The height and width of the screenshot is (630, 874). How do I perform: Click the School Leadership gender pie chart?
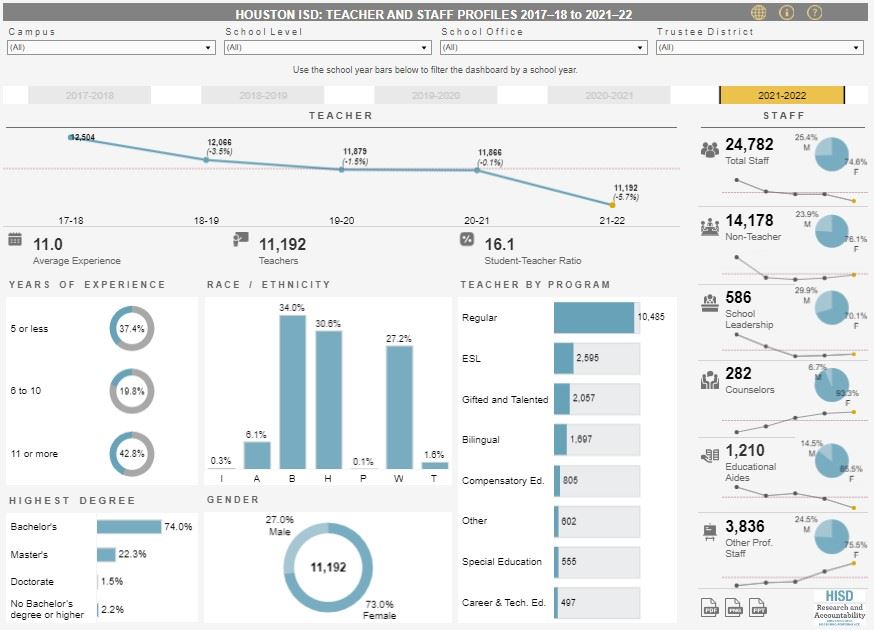(x=832, y=307)
